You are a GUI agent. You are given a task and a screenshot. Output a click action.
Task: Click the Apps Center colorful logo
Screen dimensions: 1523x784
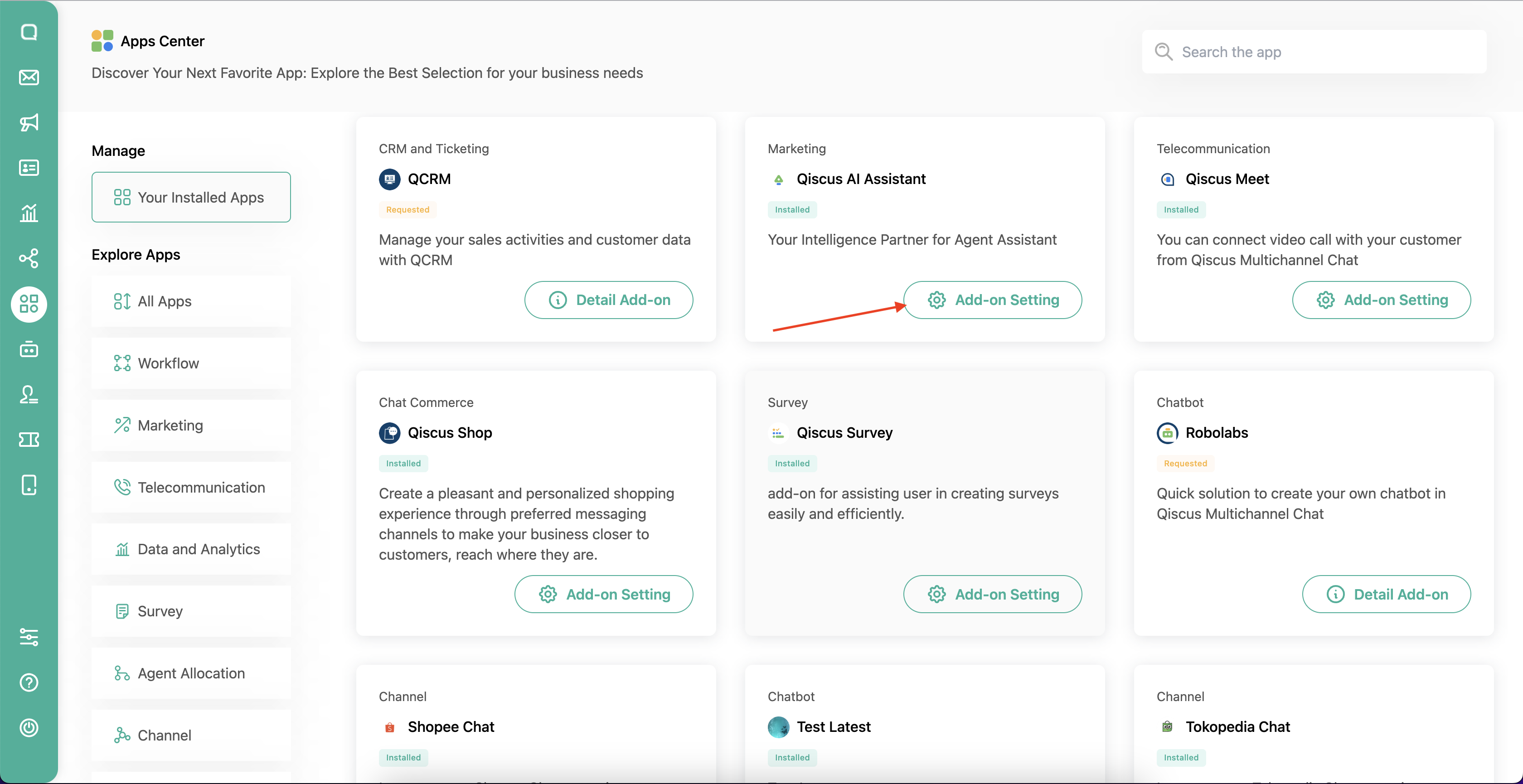pyautogui.click(x=102, y=41)
